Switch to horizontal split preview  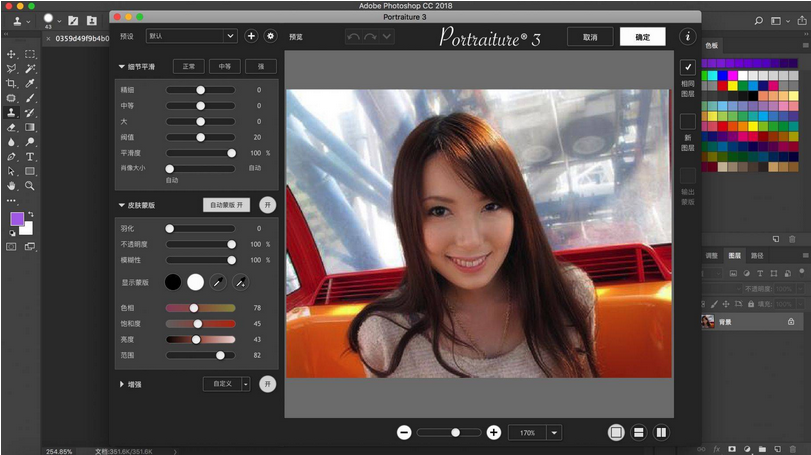[x=639, y=433]
